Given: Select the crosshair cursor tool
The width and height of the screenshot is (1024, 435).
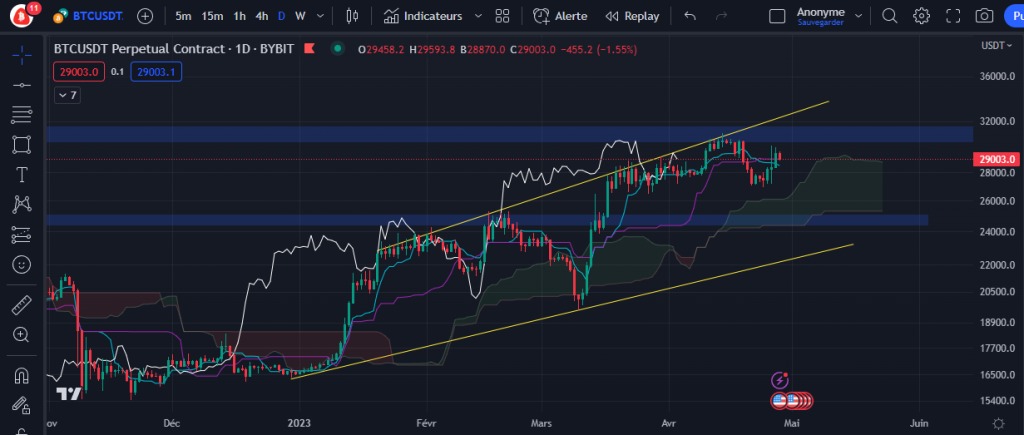Looking at the screenshot, I should coord(22,56).
